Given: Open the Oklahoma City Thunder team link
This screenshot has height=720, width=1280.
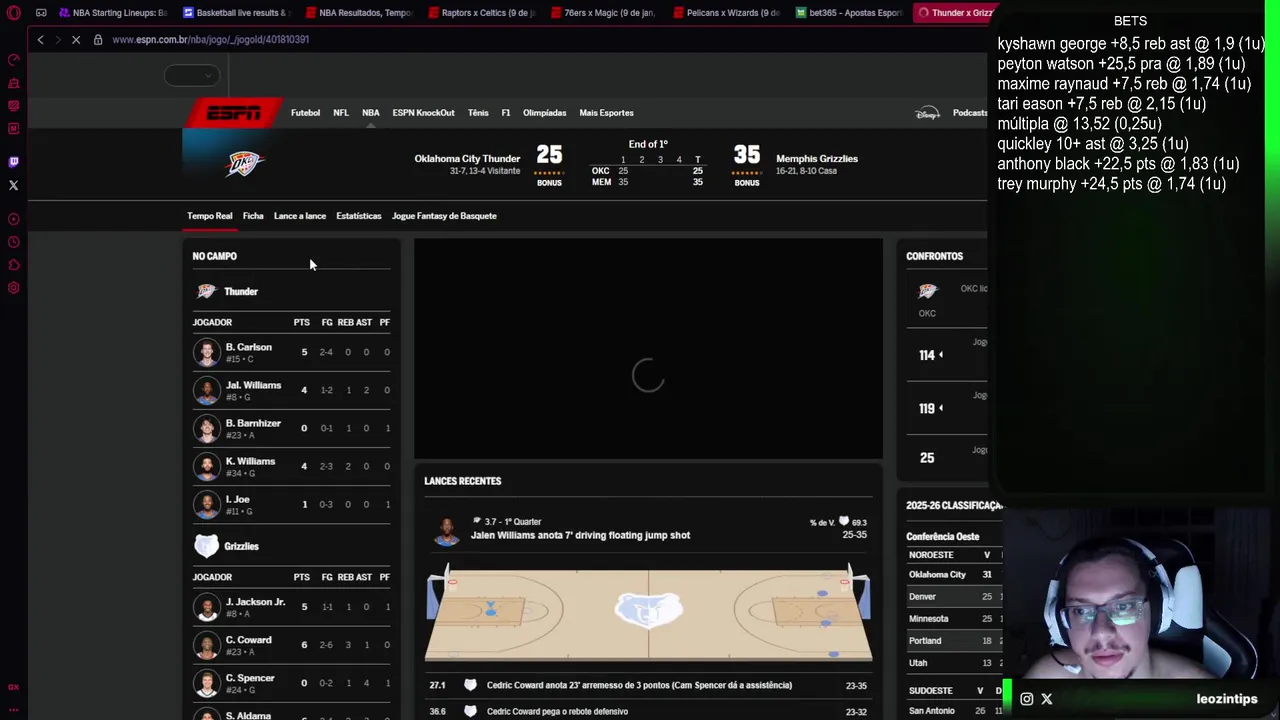Looking at the screenshot, I should 467,159.
